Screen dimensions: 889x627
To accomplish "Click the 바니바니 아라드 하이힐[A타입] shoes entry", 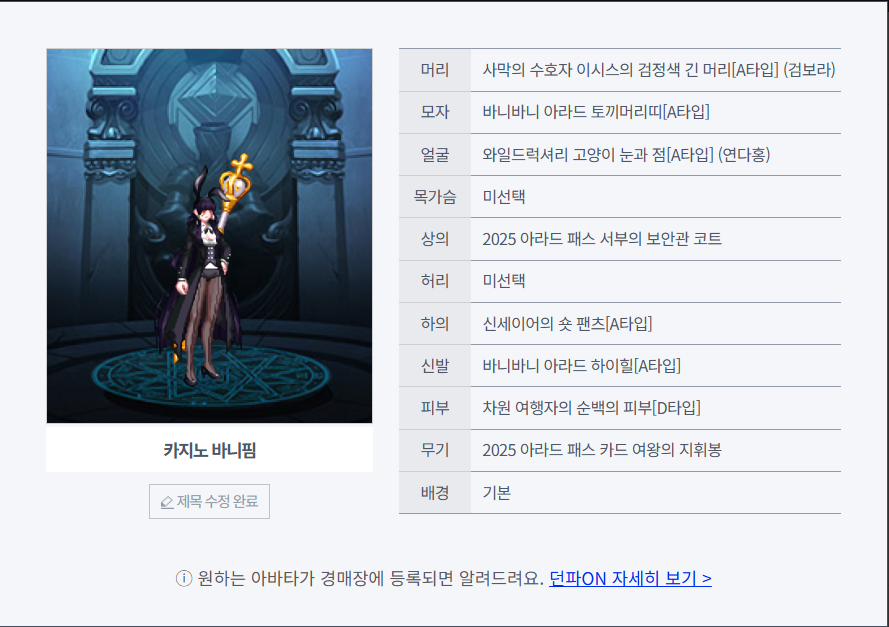I will 581,365.
